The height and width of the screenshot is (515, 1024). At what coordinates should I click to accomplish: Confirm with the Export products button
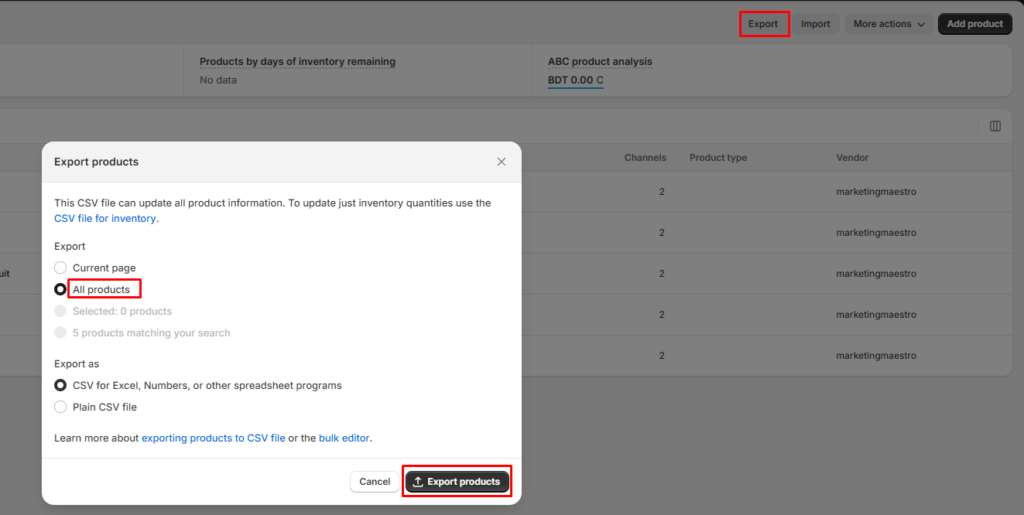coord(457,482)
